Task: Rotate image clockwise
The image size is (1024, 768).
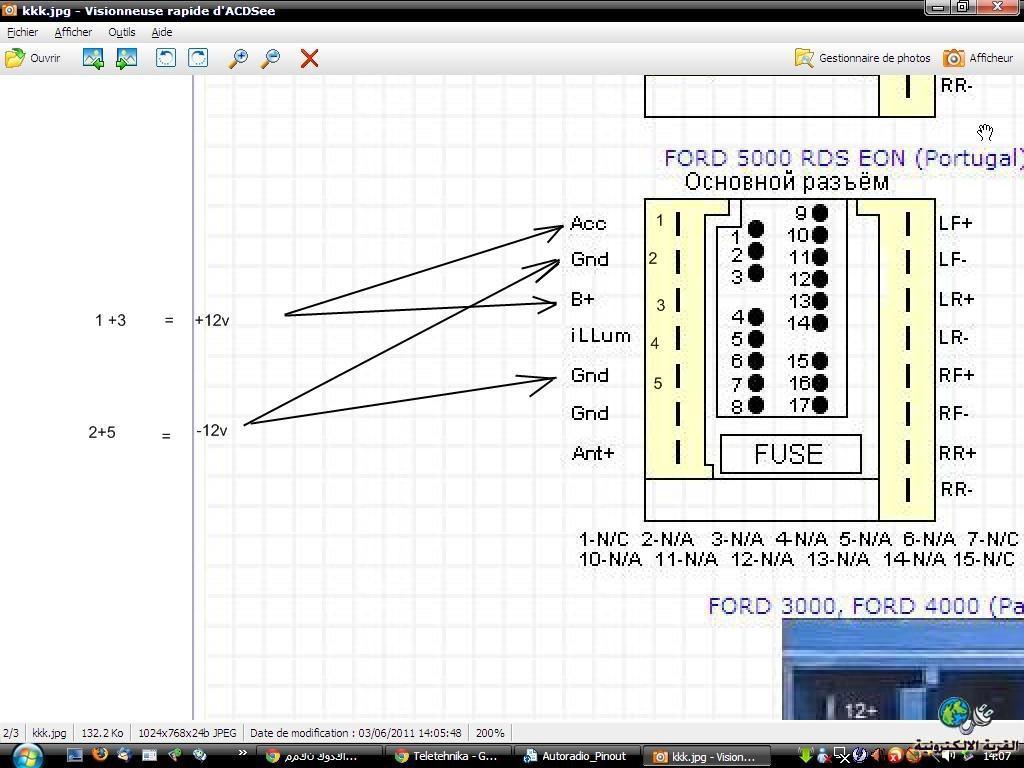Action: [x=198, y=58]
